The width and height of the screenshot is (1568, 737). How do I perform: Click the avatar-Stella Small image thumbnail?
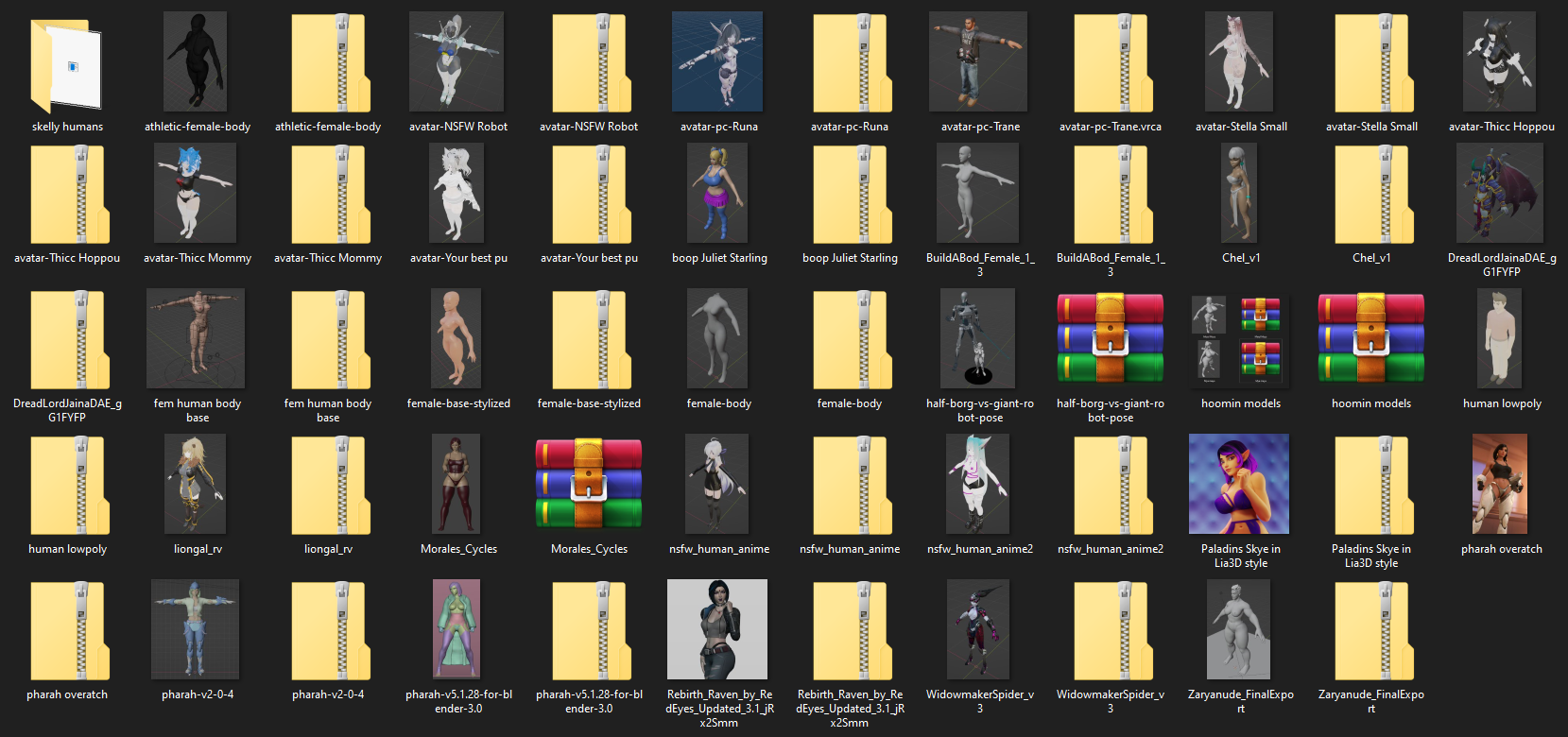point(1239,61)
